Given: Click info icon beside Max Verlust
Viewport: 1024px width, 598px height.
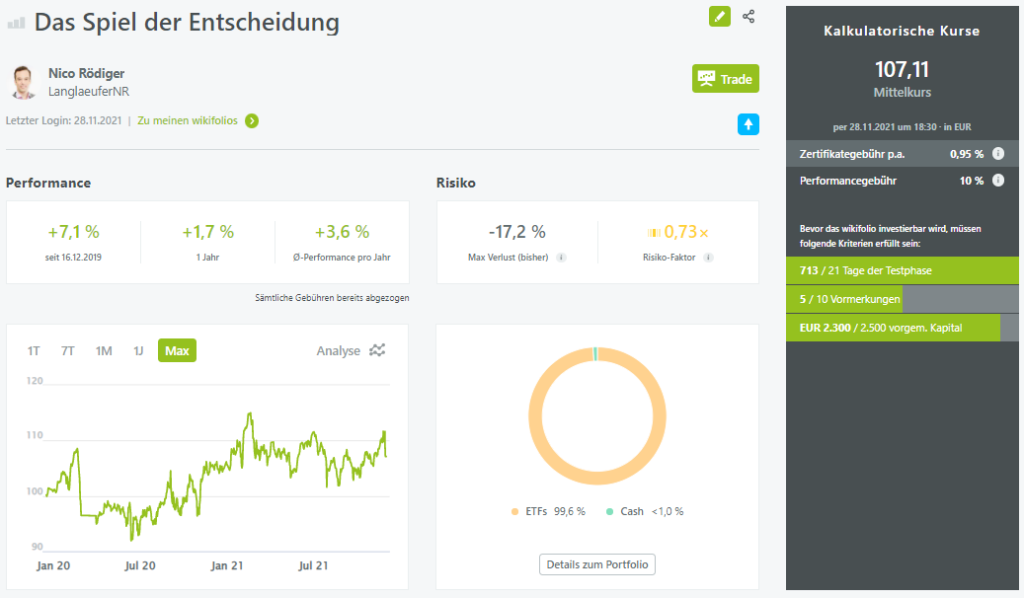Looking at the screenshot, I should click(x=561, y=257).
